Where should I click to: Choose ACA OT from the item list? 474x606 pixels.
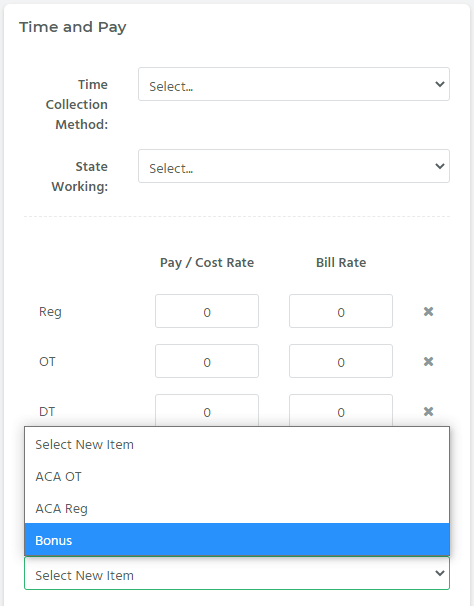[x=237, y=476]
